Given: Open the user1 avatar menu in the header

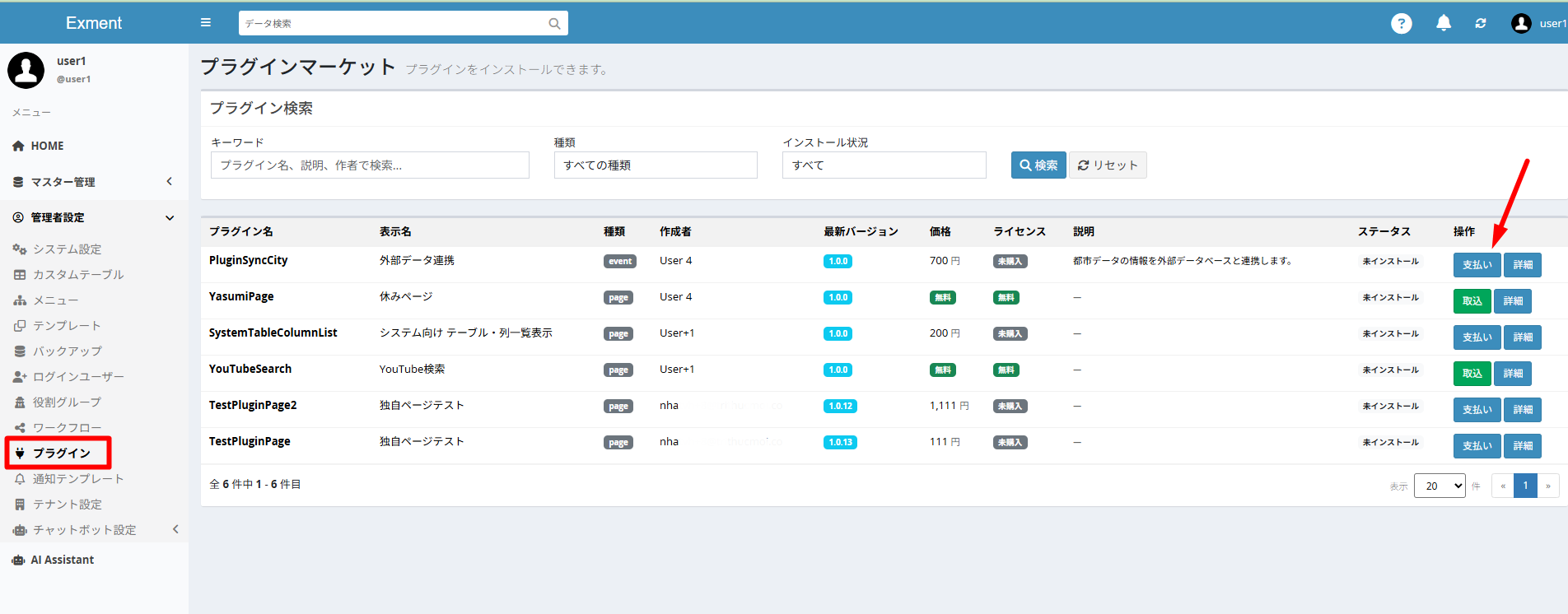Looking at the screenshot, I should (1538, 23).
